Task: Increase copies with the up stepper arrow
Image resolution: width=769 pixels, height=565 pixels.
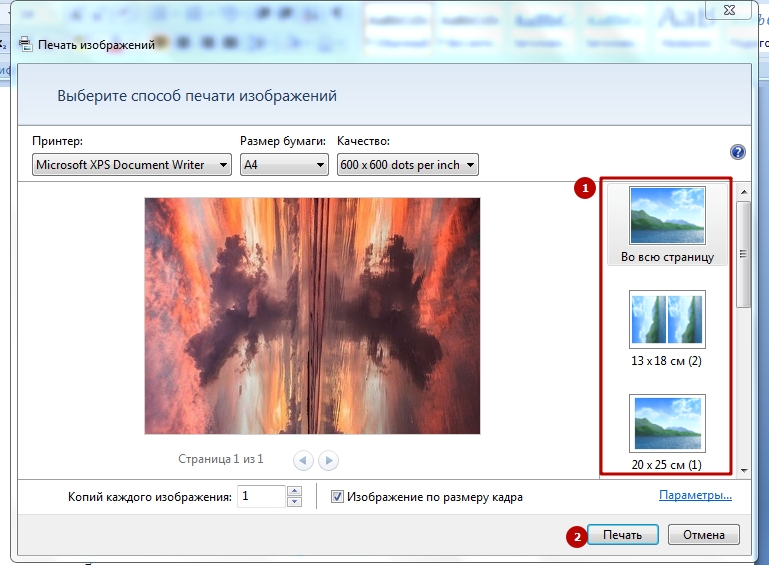Action: [294, 491]
